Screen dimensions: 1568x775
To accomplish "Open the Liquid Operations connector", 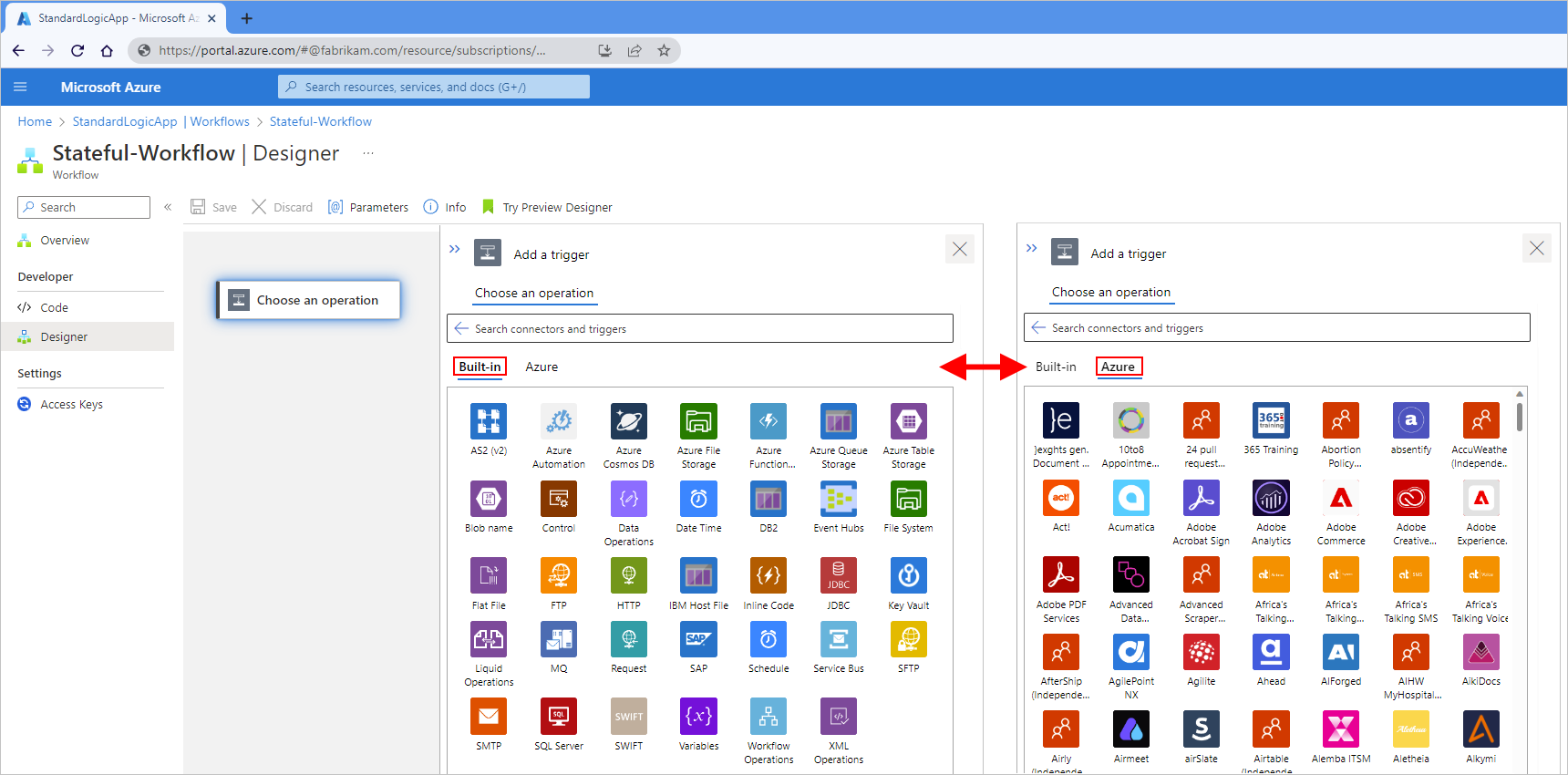I will click(x=489, y=639).
